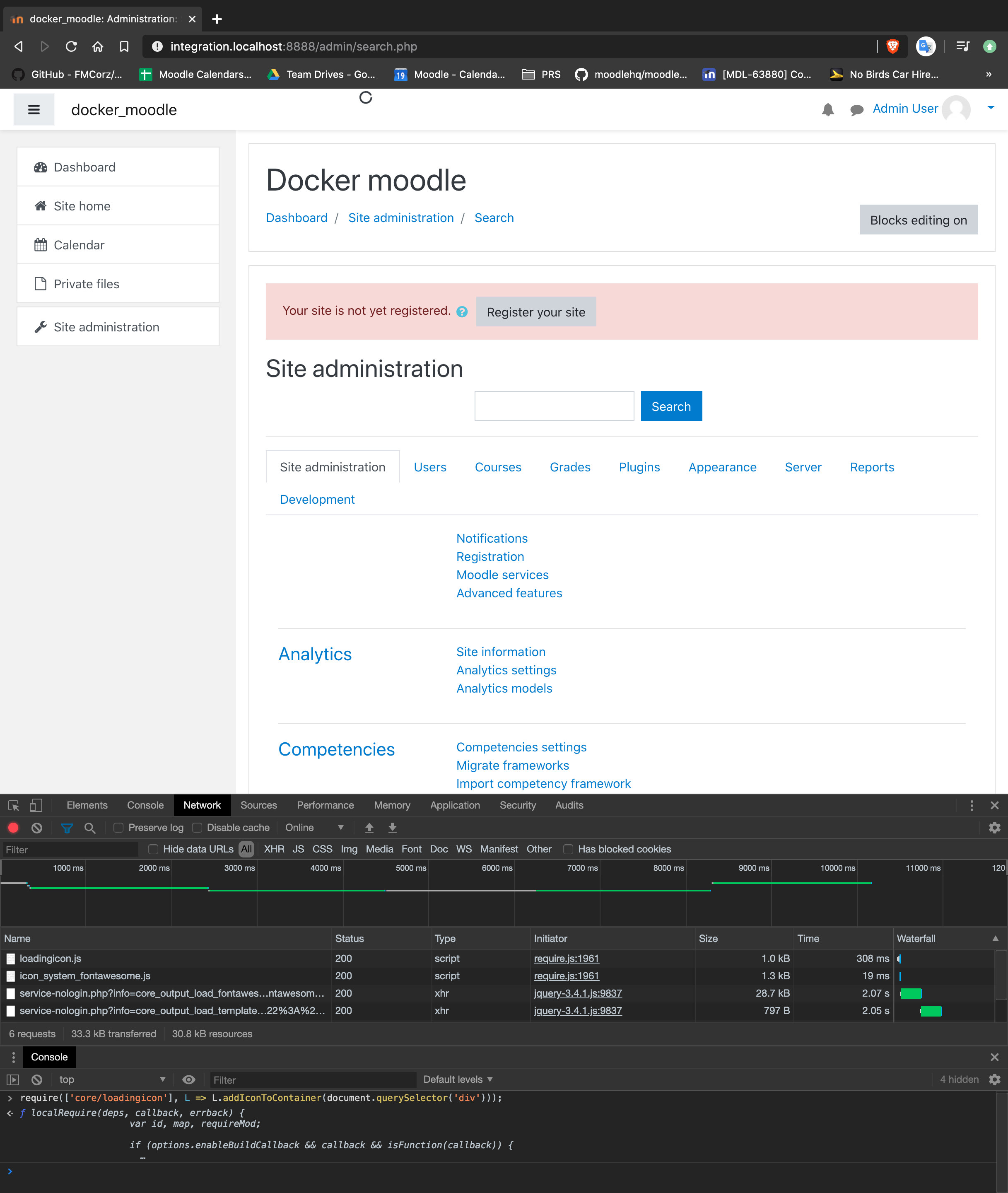Select the All request type filter
This screenshot has width=1008, height=1193.
click(x=246, y=850)
